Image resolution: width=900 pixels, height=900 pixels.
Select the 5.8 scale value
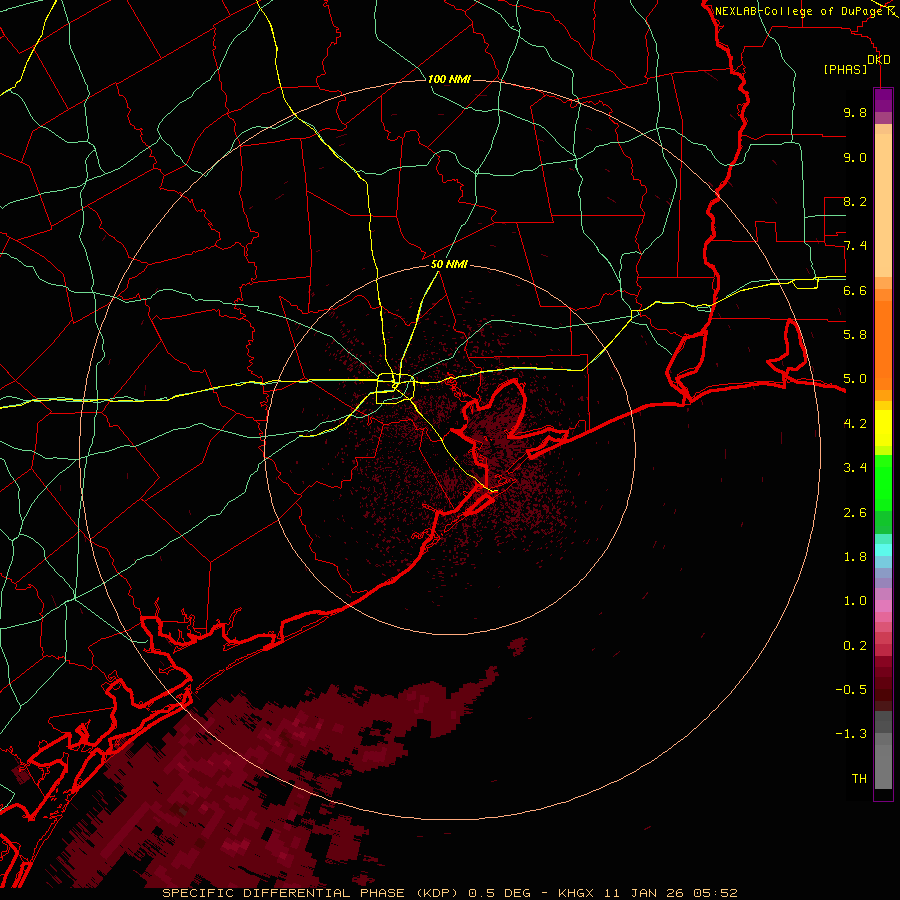[855, 335]
